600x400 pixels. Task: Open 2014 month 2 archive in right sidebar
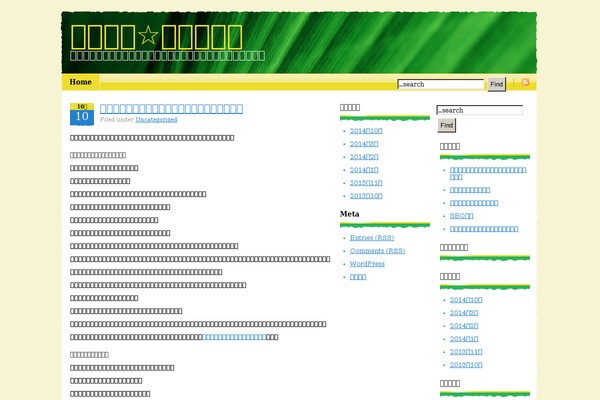click(x=464, y=326)
